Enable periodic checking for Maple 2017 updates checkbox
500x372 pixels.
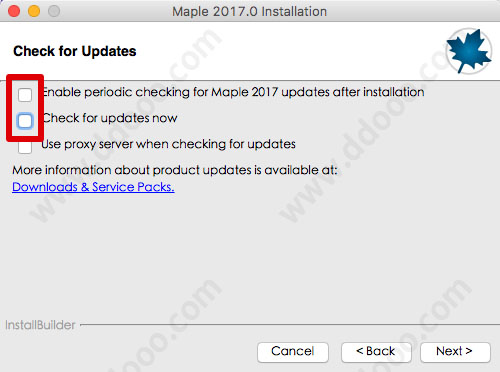(25, 95)
